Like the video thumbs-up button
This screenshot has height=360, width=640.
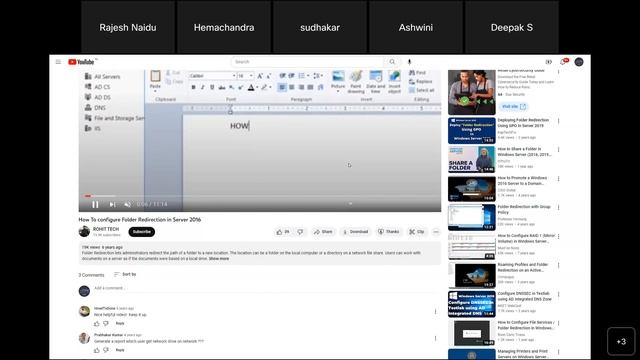pyautogui.click(x=283, y=232)
